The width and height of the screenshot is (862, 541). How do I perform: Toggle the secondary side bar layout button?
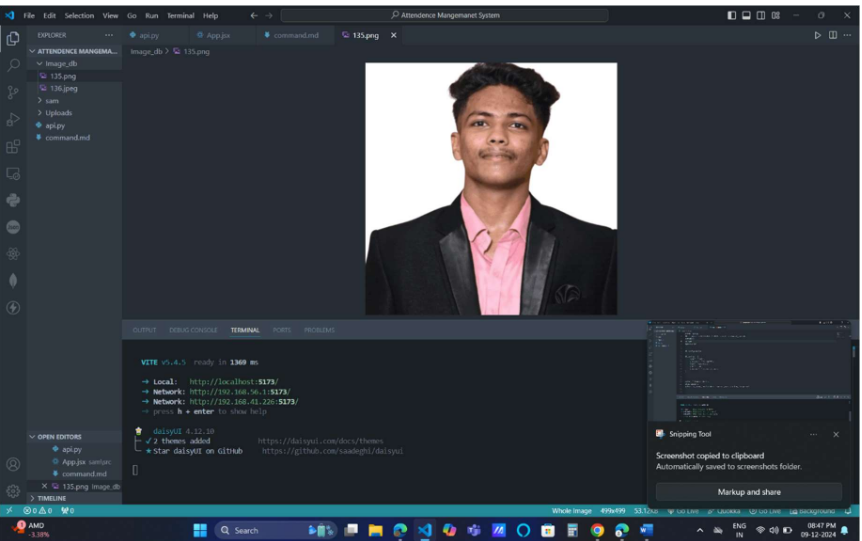tap(762, 15)
